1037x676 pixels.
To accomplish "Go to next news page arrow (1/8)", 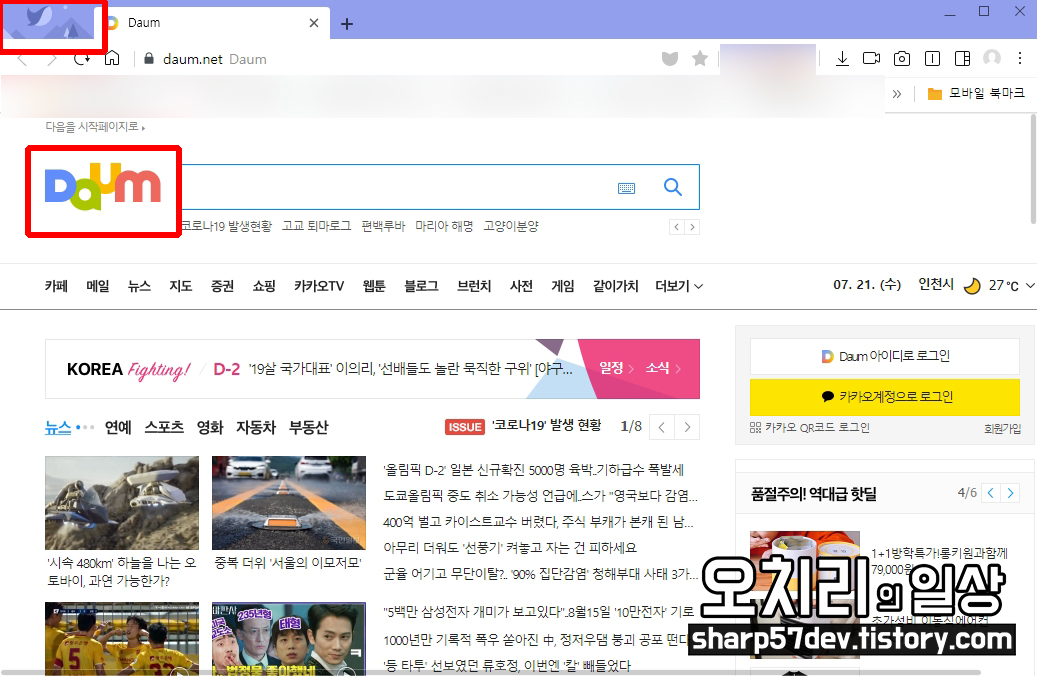I will [687, 427].
